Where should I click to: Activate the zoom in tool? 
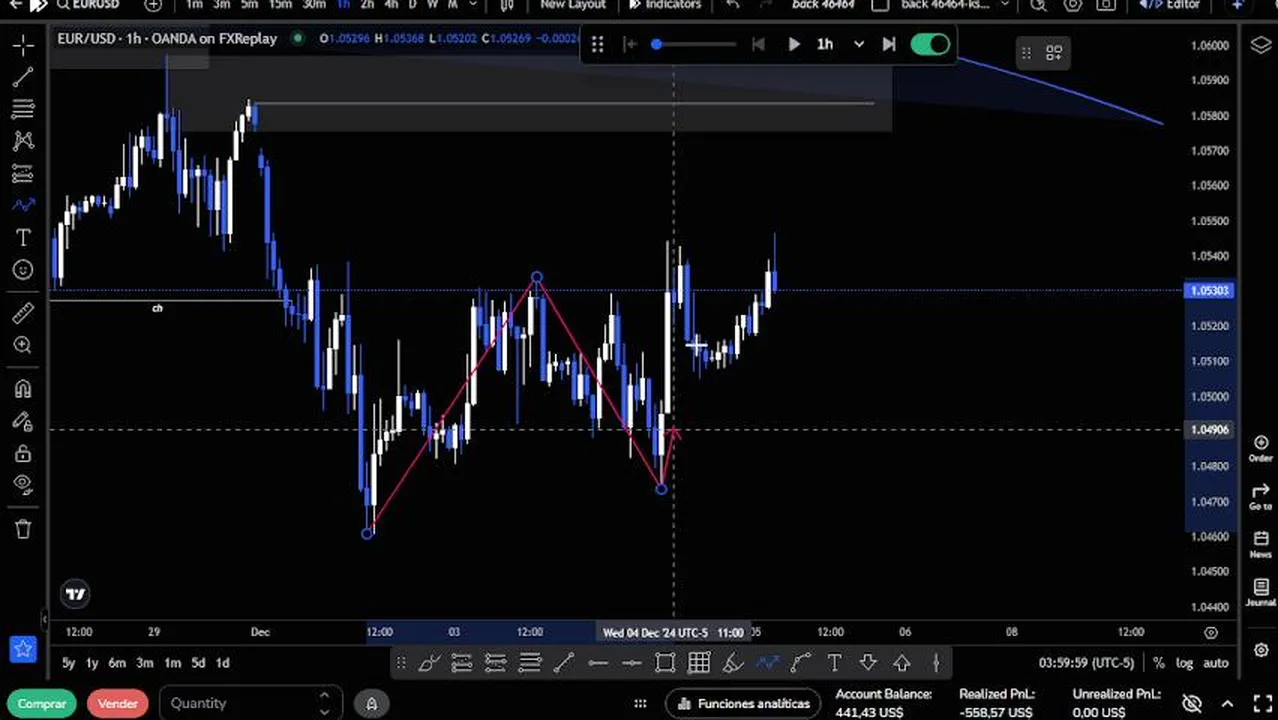[23, 345]
